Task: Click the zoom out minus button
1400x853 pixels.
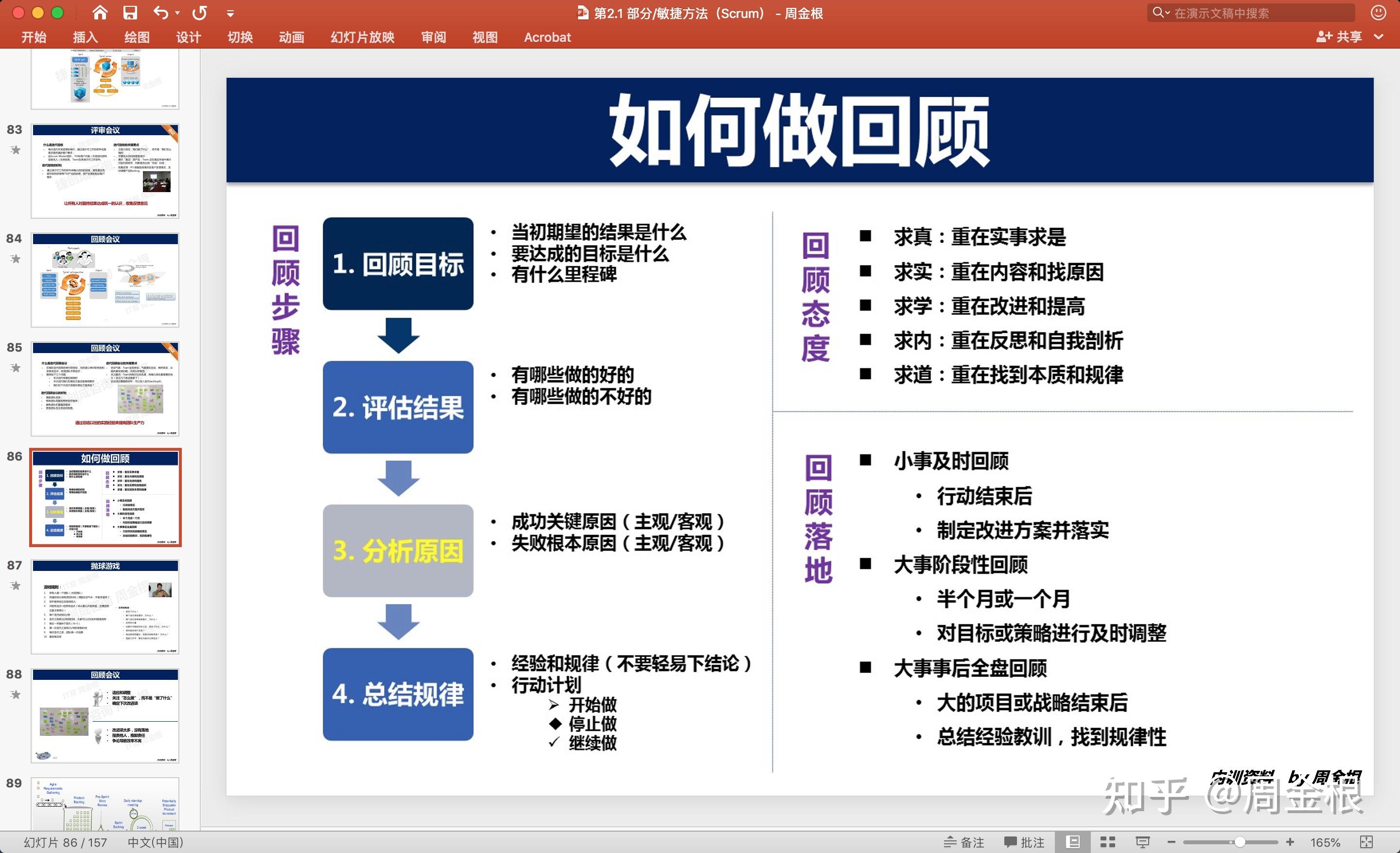Action: tap(1171, 842)
